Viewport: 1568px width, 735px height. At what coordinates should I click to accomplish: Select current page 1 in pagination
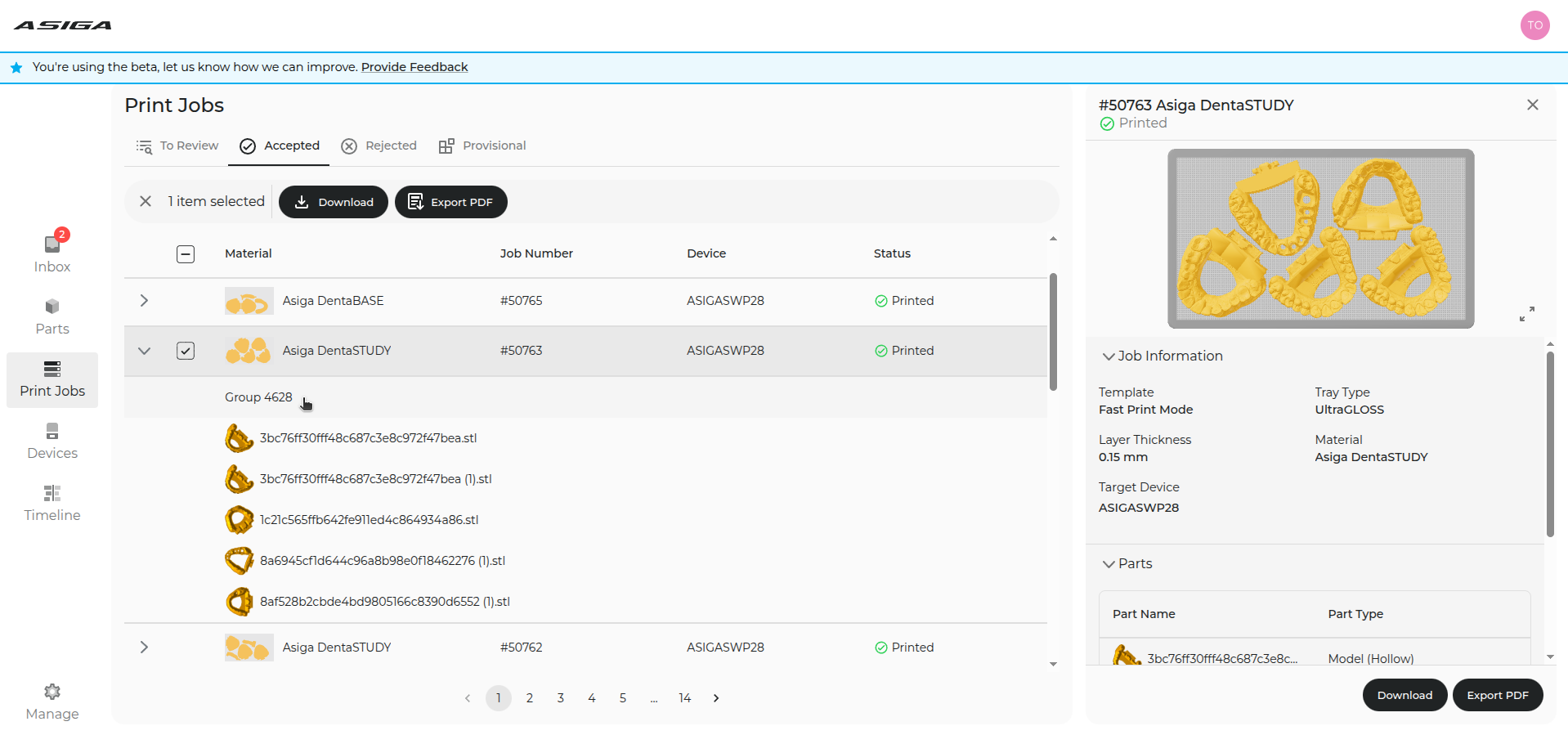pos(499,698)
